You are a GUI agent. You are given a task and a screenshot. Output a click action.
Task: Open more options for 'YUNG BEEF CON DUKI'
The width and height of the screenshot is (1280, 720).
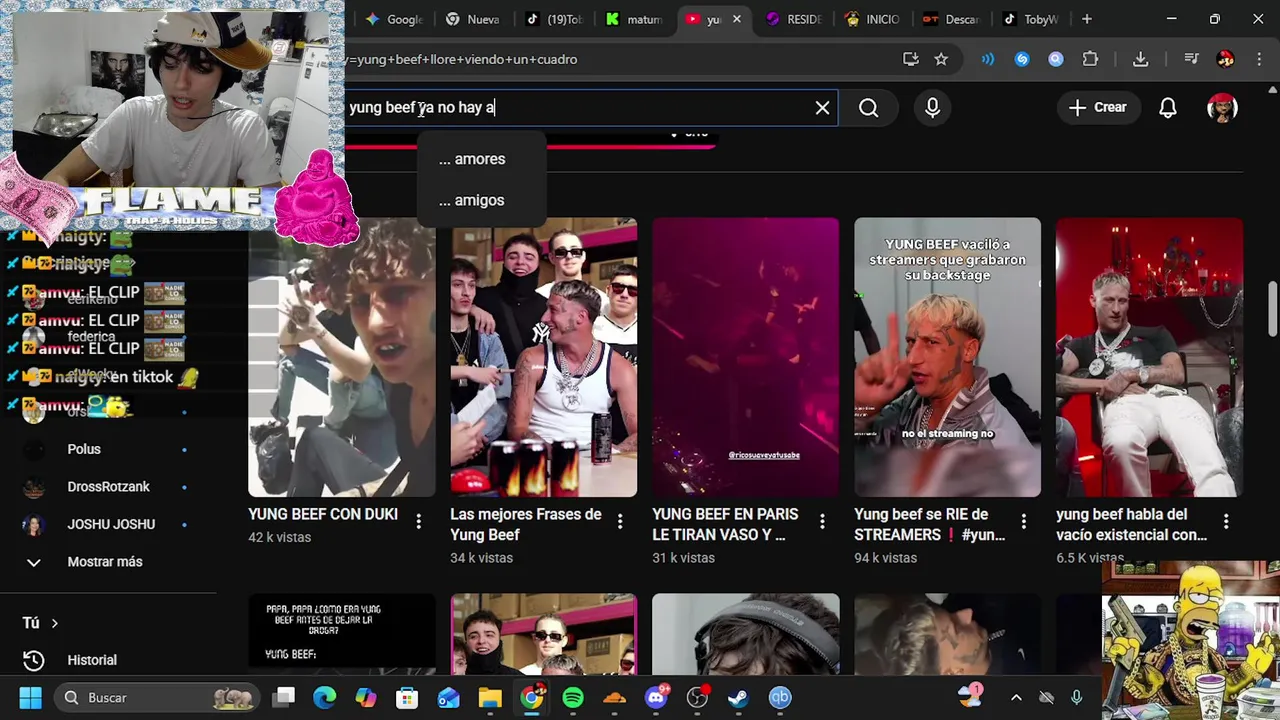tap(418, 521)
